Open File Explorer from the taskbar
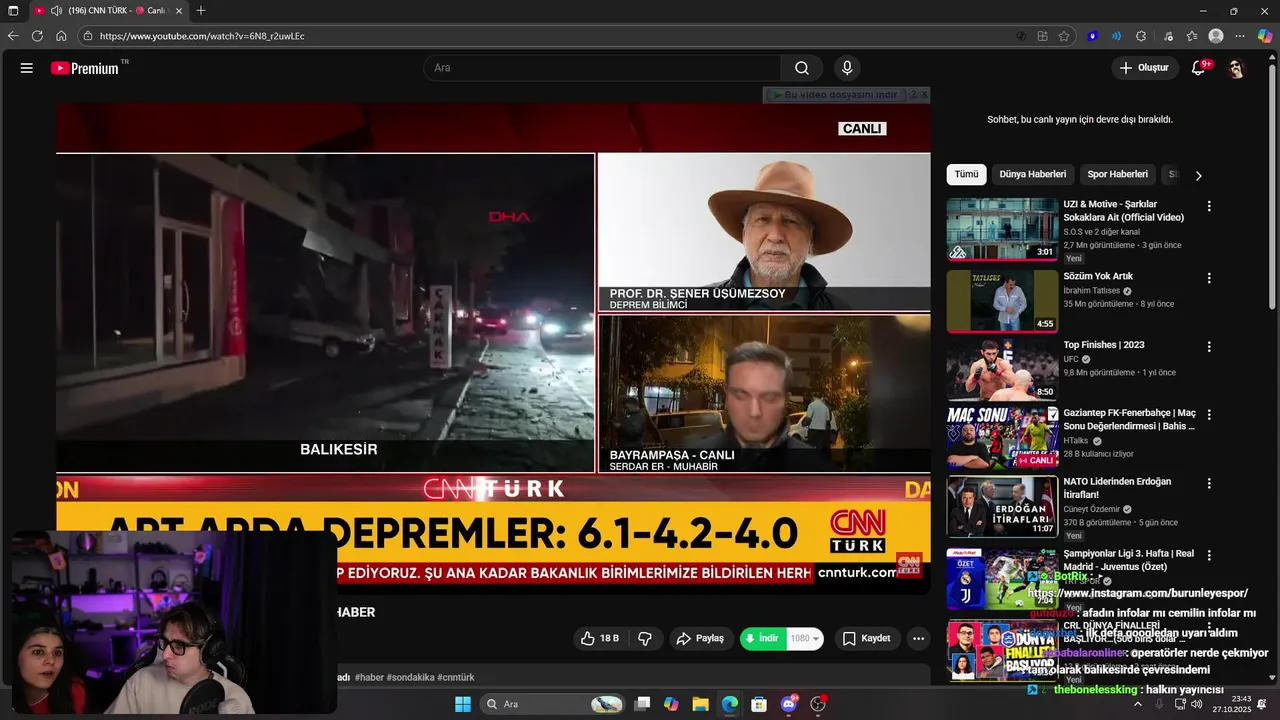 coord(700,704)
